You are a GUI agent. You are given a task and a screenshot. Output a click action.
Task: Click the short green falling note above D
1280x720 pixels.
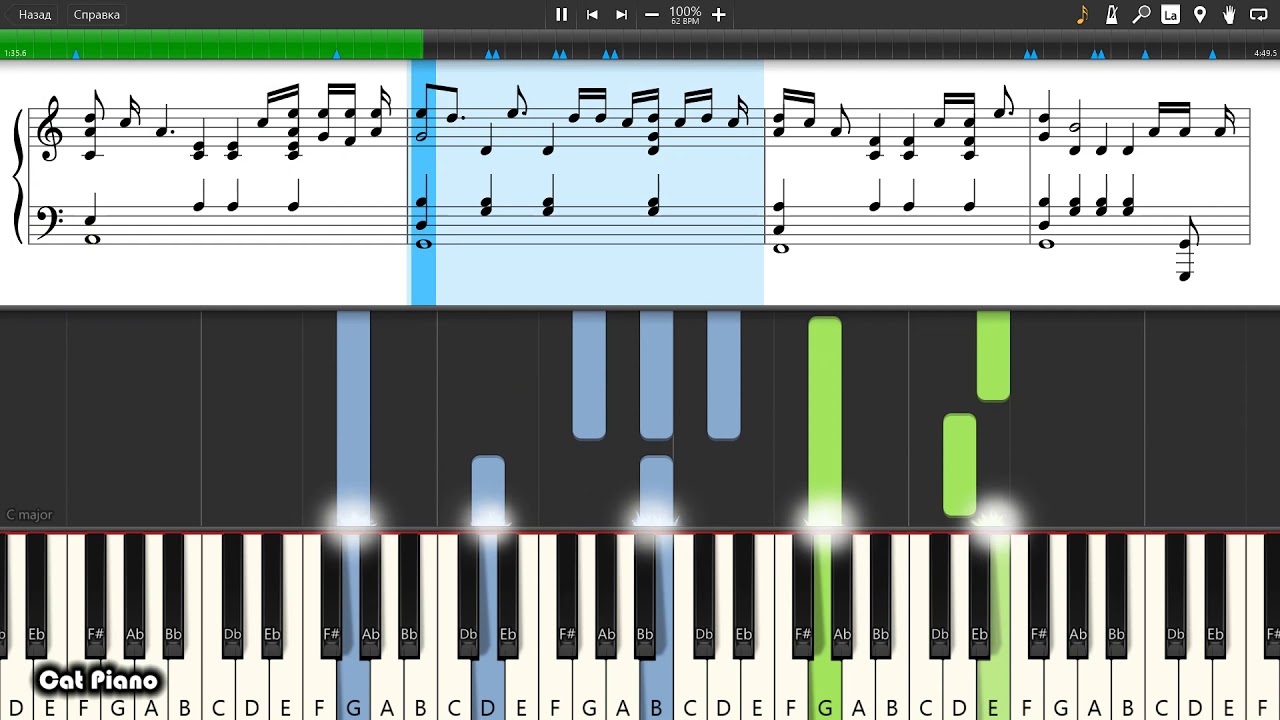tap(959, 465)
